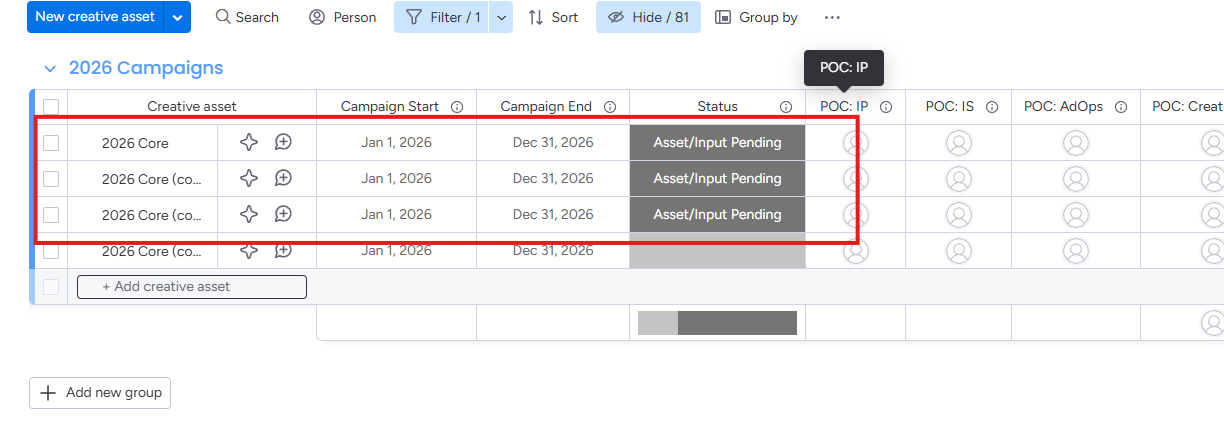Click the Add new group button
This screenshot has height=433, width=1224.
[100, 393]
